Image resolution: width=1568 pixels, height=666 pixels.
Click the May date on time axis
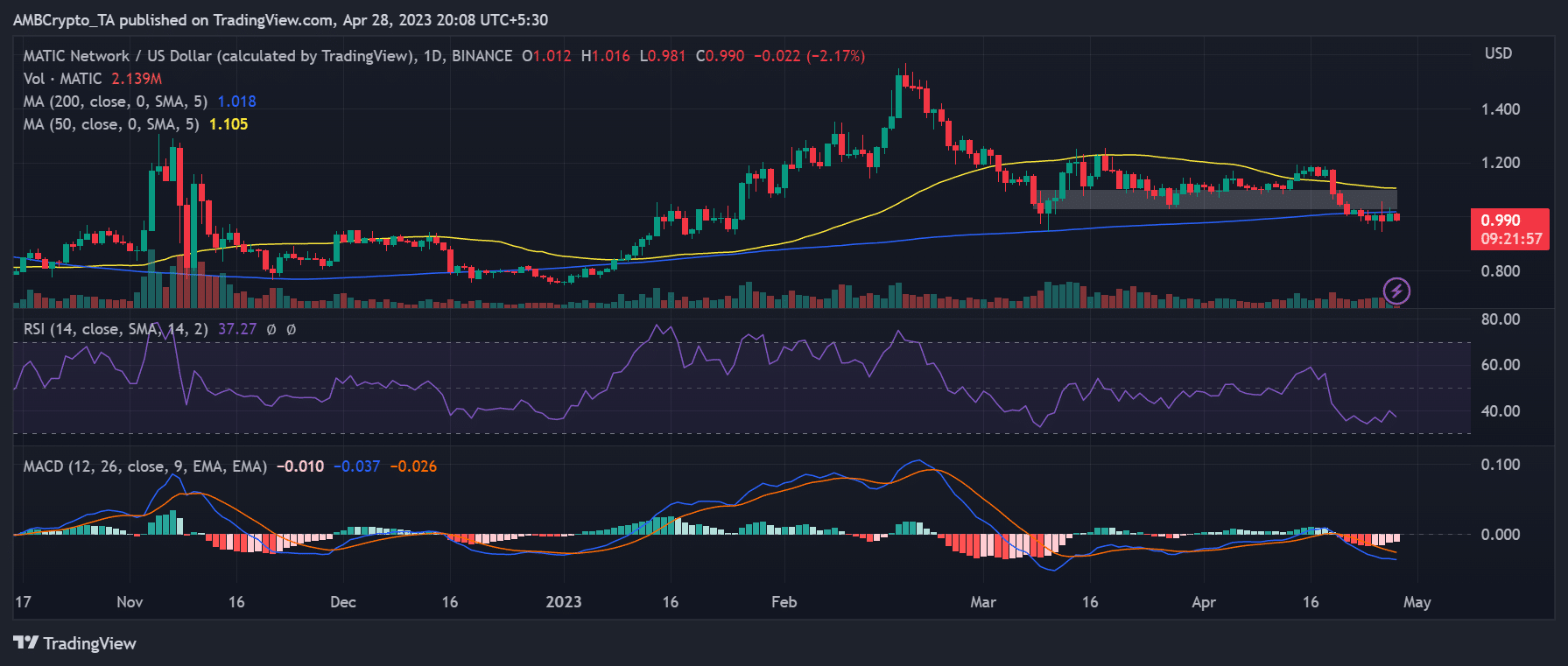coord(1417,602)
